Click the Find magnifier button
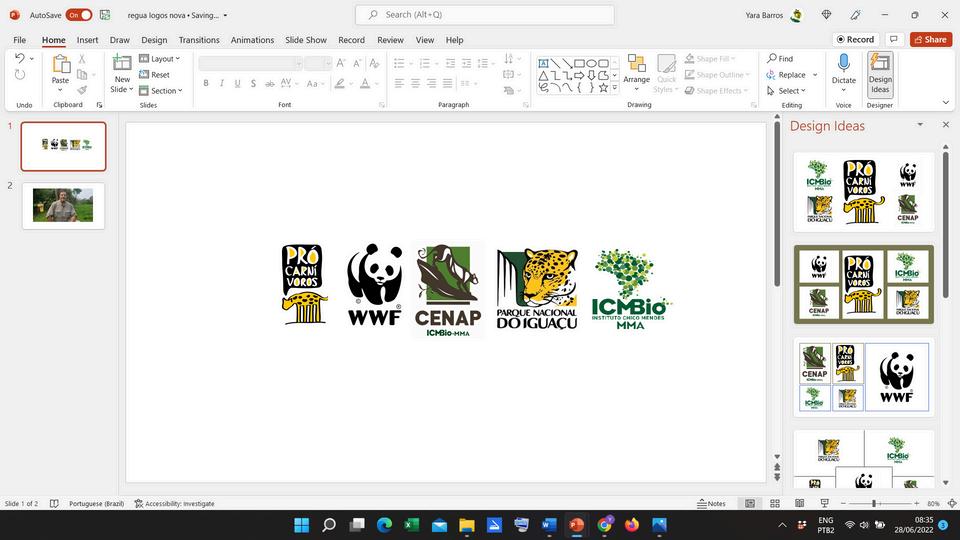Screen dimensions: 960x540 tap(780, 59)
